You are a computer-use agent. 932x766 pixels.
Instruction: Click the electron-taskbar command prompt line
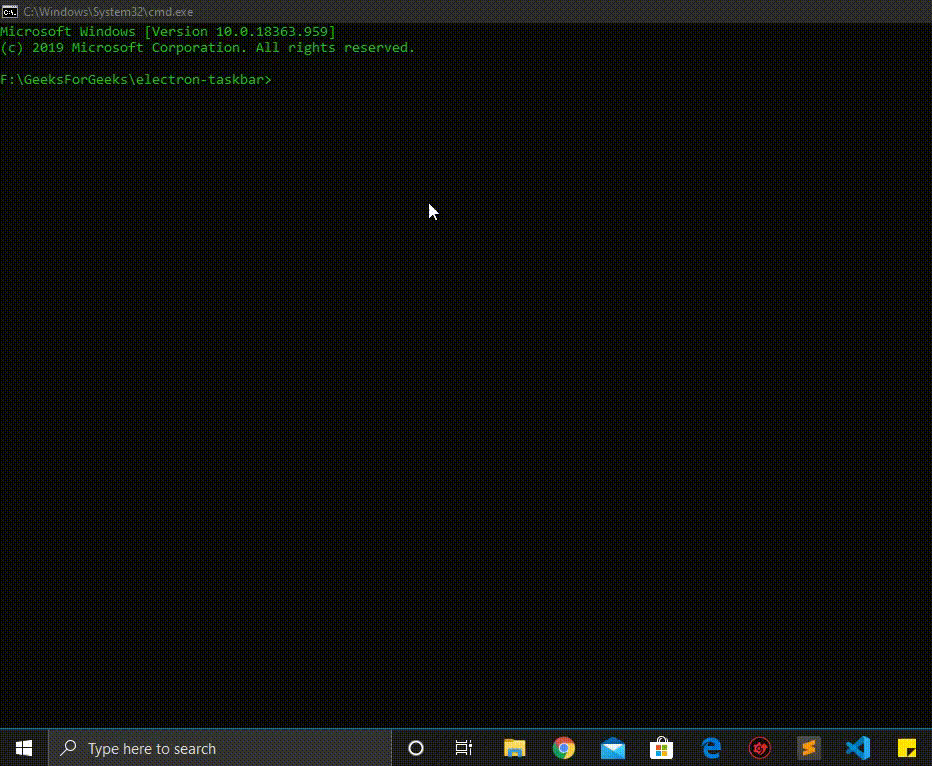pyautogui.click(x=136, y=80)
